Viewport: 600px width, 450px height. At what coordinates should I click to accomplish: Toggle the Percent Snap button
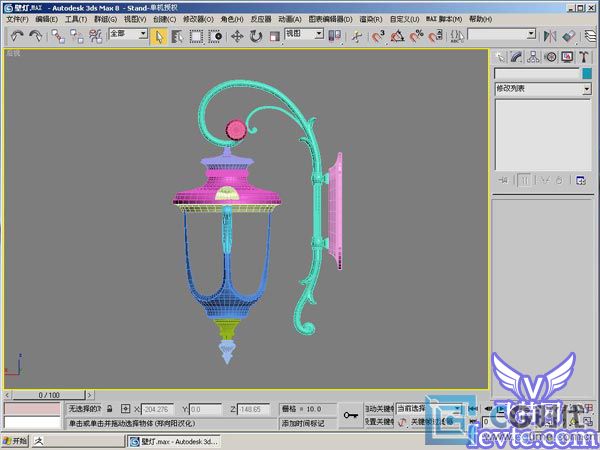tap(416, 36)
